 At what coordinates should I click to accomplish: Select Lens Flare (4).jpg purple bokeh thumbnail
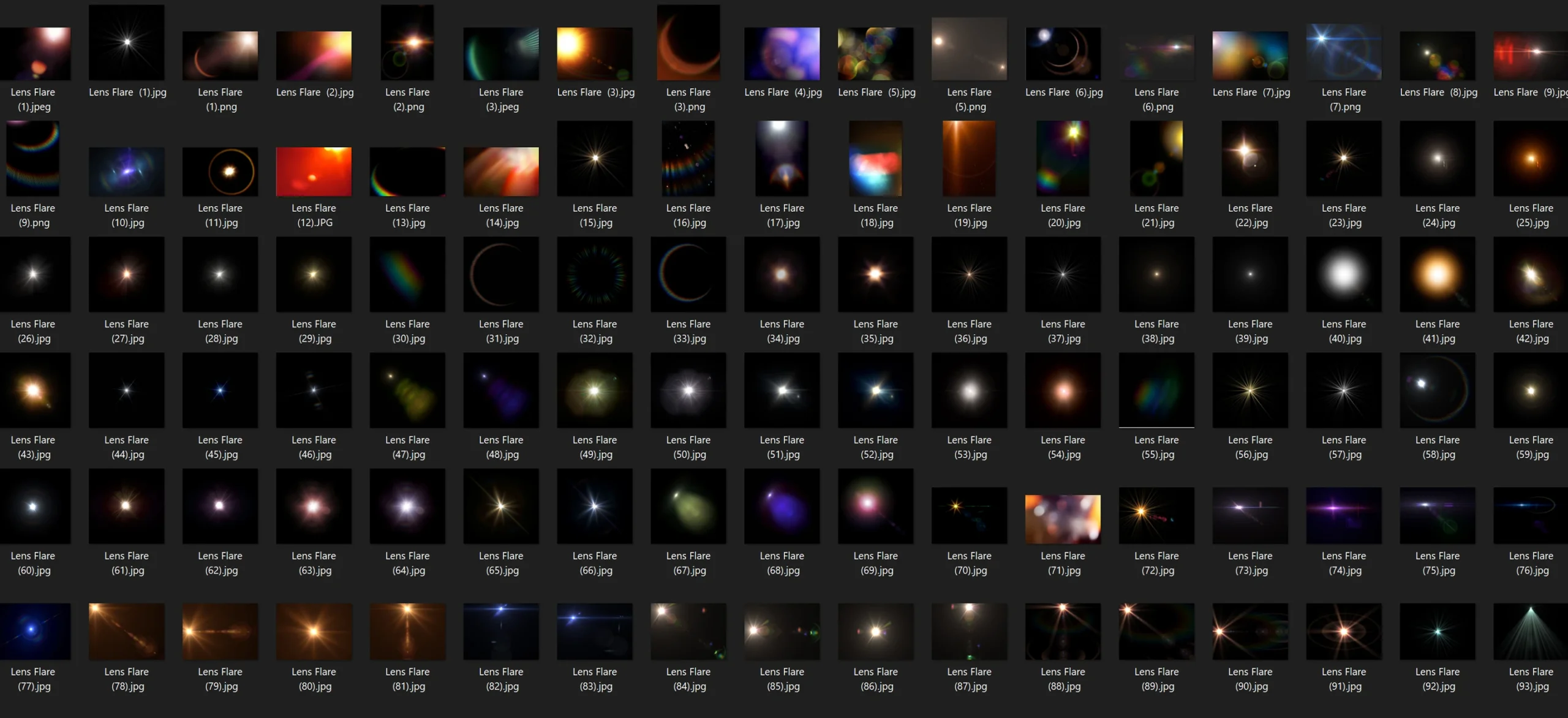click(x=782, y=53)
